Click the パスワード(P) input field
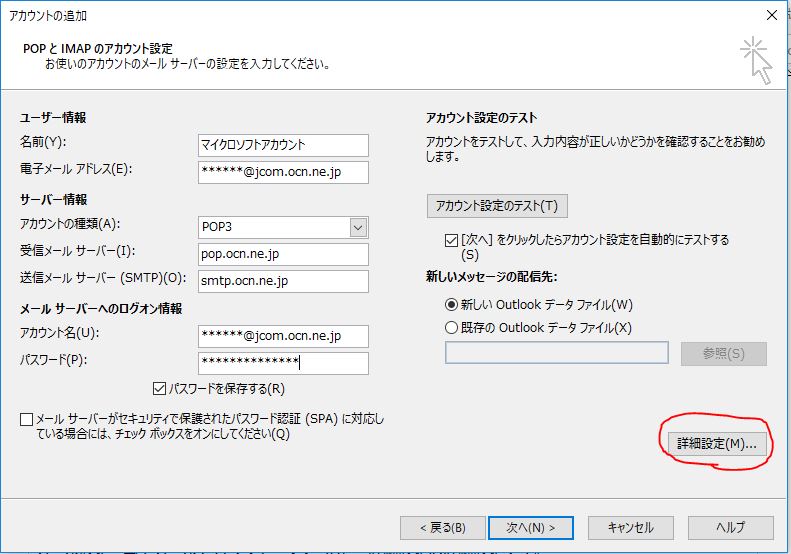The height and width of the screenshot is (554, 791). point(283,363)
